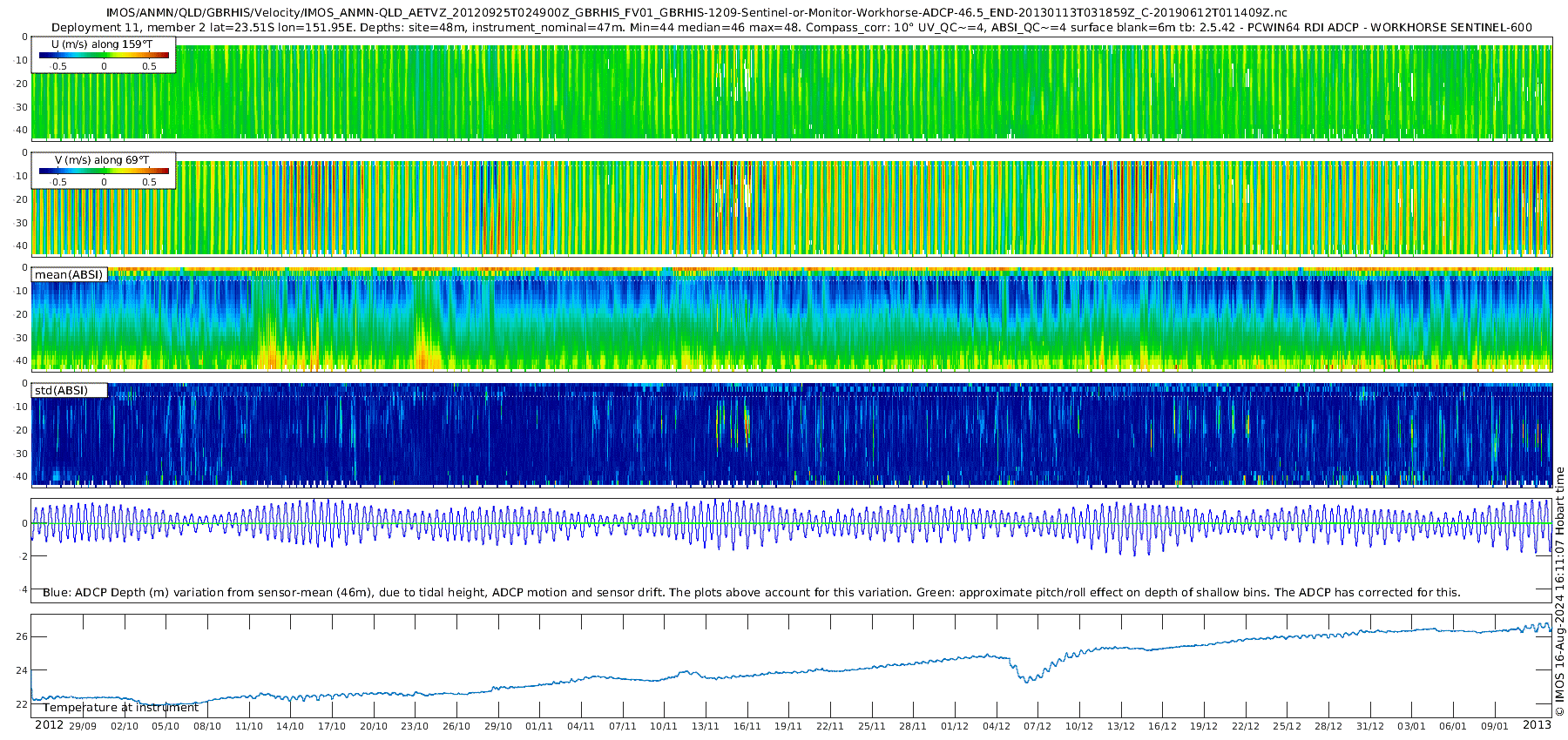Click the temperature dip near 07/12

(1029, 676)
